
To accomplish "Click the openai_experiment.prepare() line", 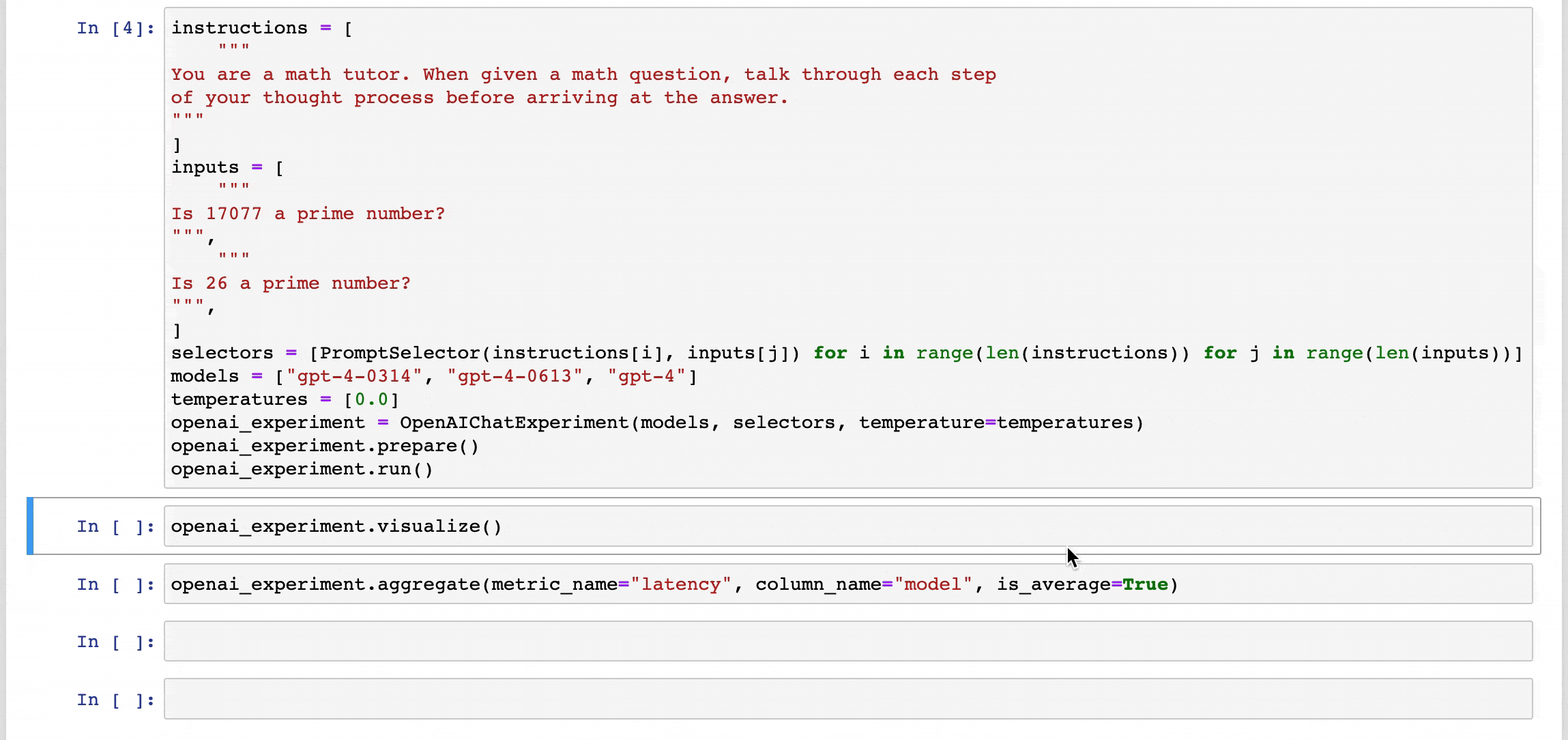I will (325, 446).
